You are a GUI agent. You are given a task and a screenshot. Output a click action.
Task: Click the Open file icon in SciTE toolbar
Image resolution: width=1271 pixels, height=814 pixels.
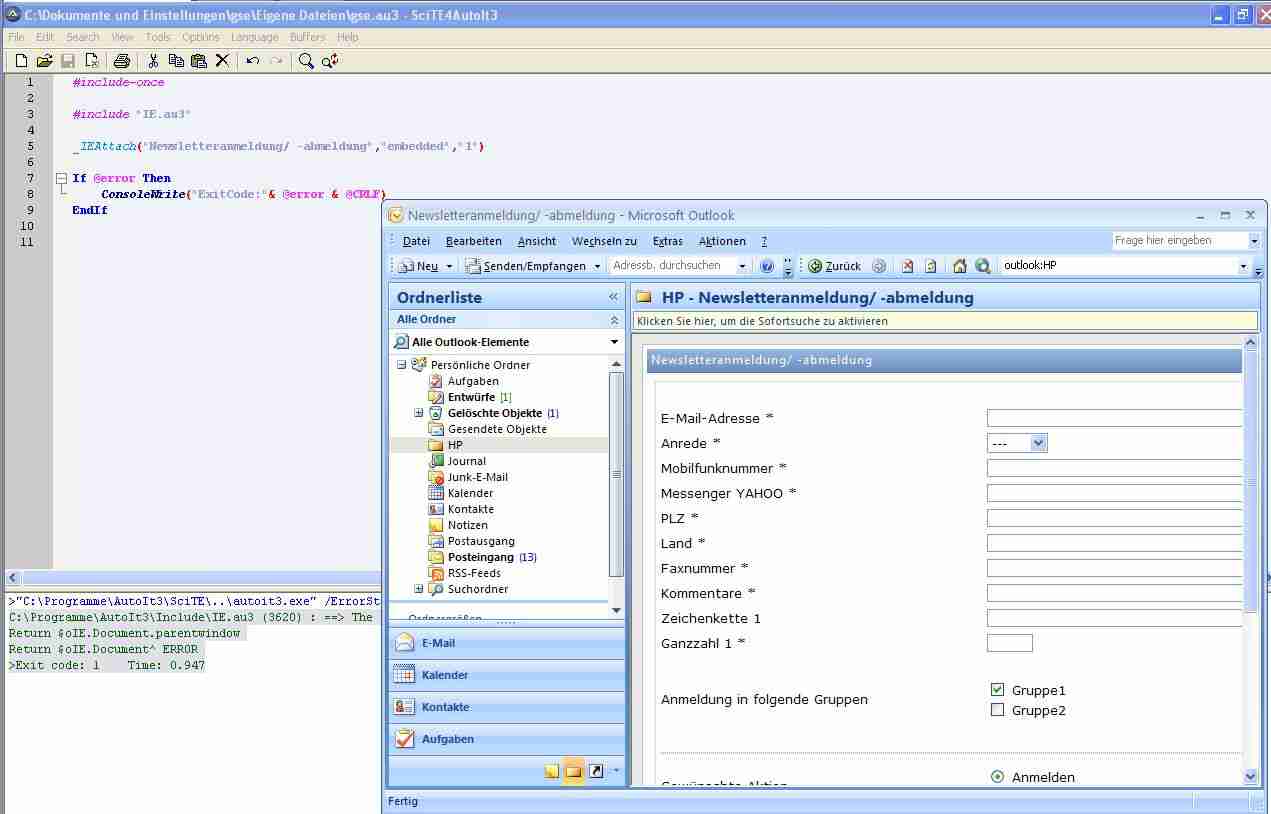[x=44, y=61]
